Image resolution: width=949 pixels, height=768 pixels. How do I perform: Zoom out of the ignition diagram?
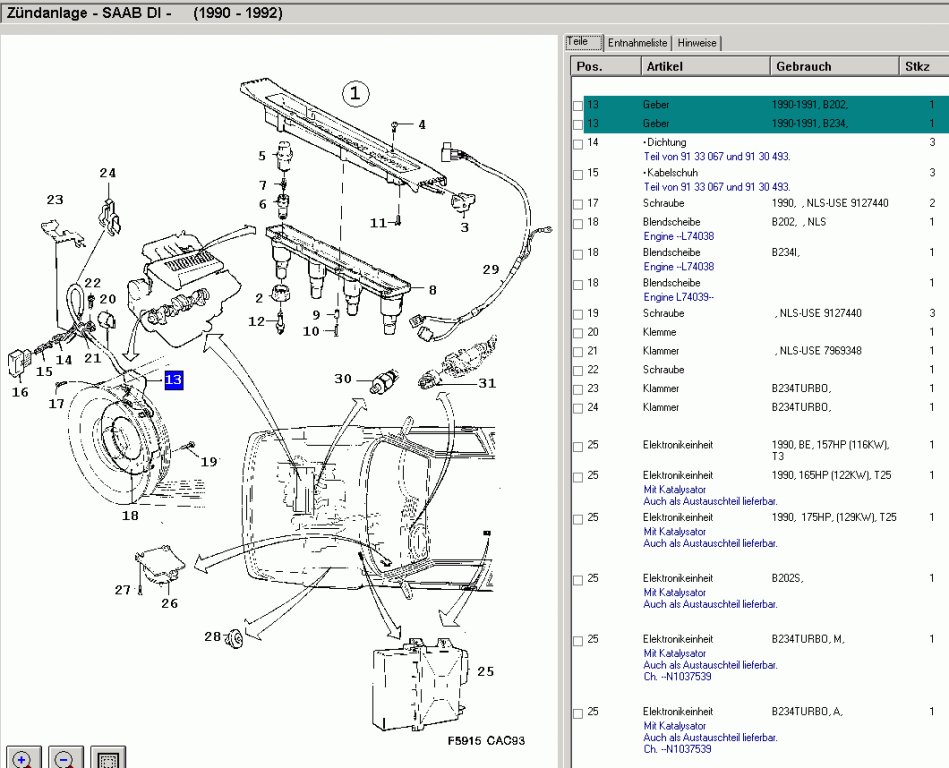click(x=65, y=758)
